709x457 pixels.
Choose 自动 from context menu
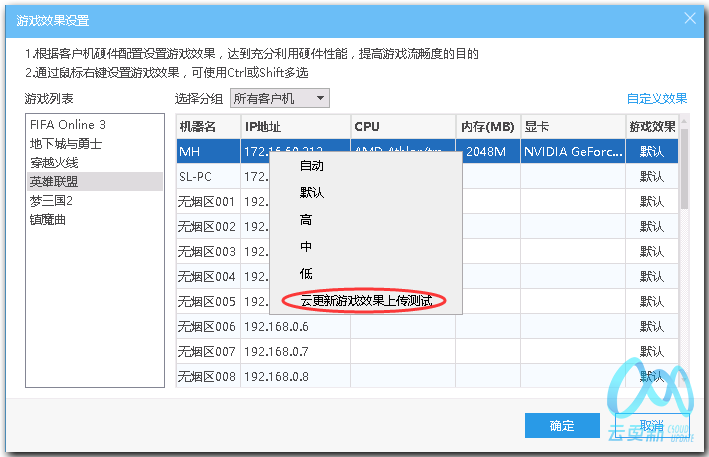[366, 166]
